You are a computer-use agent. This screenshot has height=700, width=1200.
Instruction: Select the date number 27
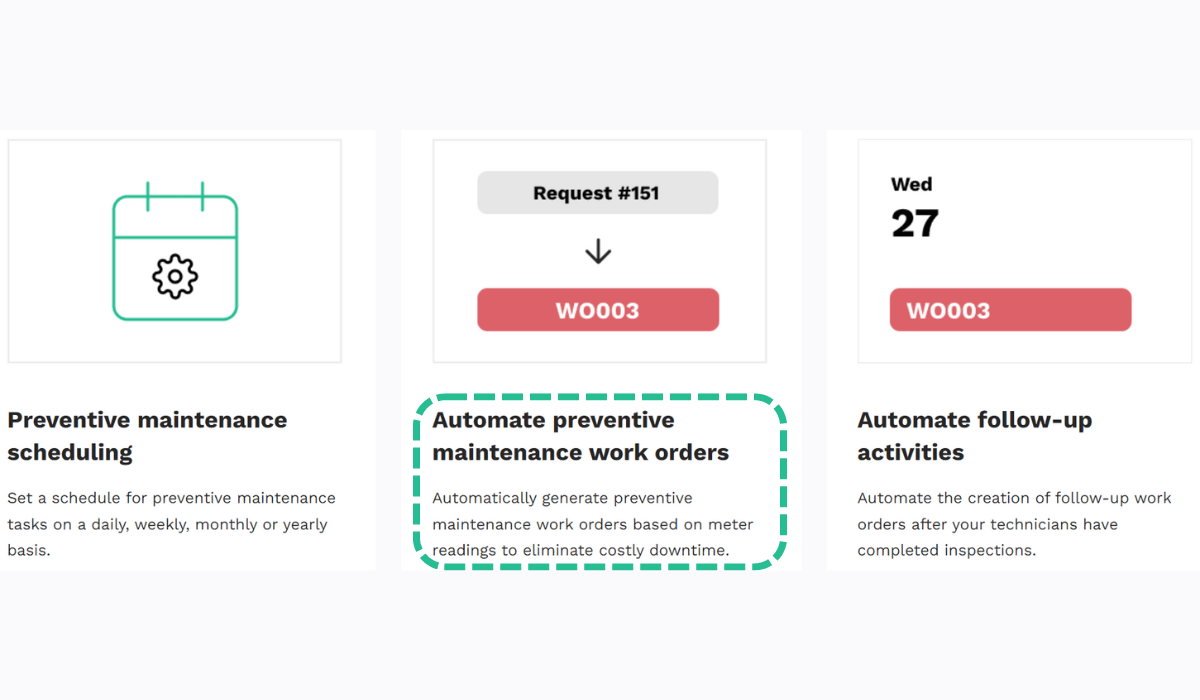click(x=915, y=223)
